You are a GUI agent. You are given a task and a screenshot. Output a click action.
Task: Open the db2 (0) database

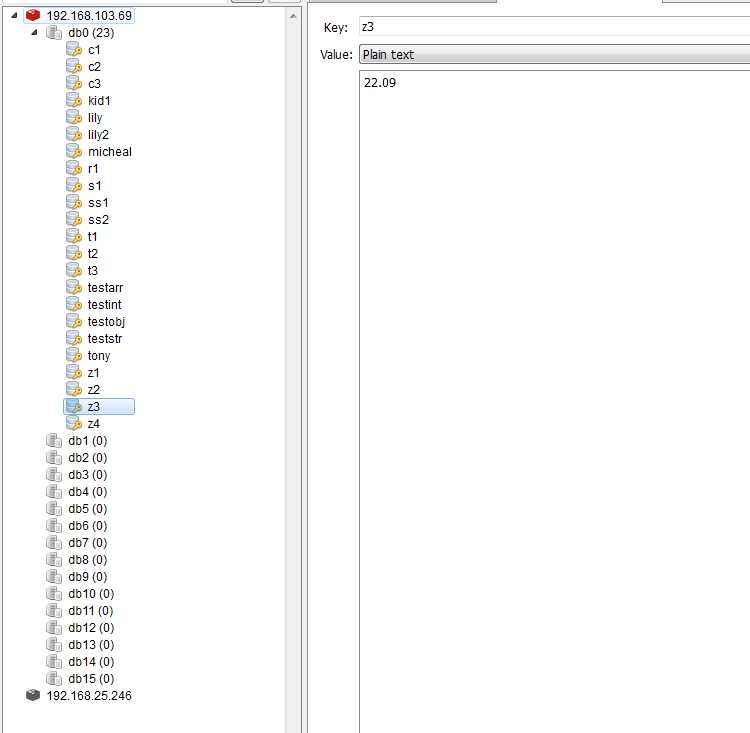pos(88,457)
